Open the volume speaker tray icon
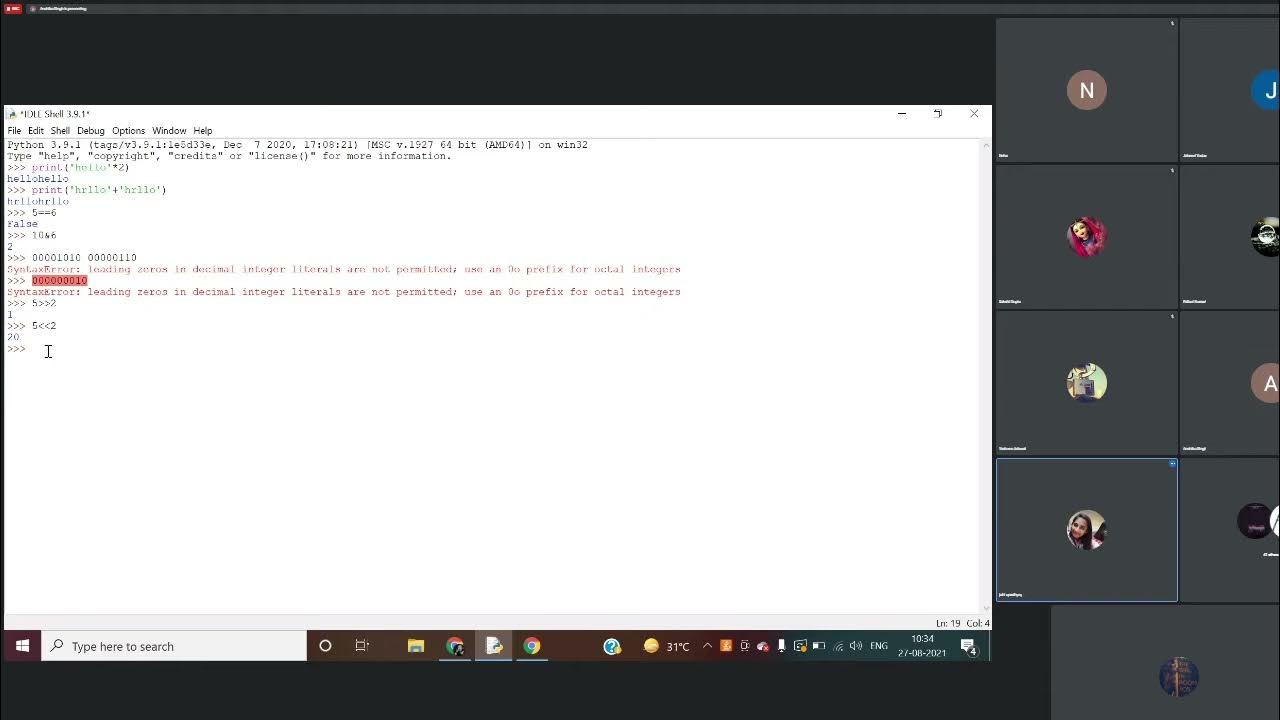This screenshot has width=1280, height=720. pos(856,646)
